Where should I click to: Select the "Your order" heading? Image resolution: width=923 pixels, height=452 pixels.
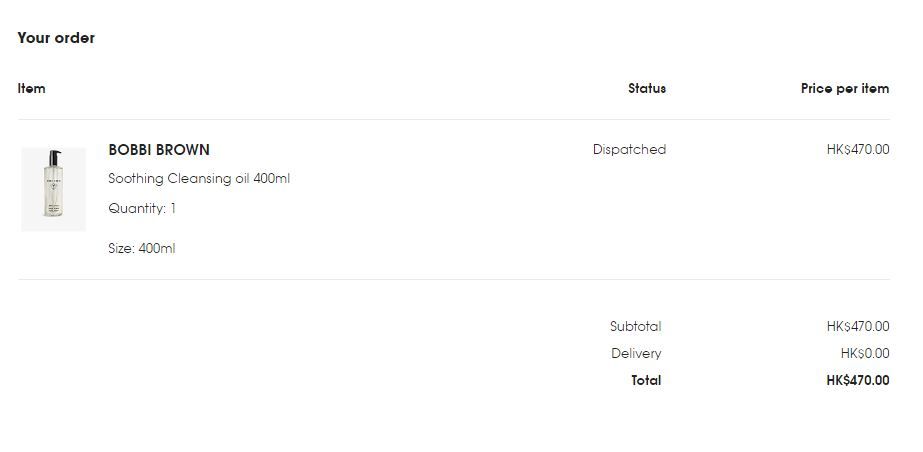tap(56, 38)
